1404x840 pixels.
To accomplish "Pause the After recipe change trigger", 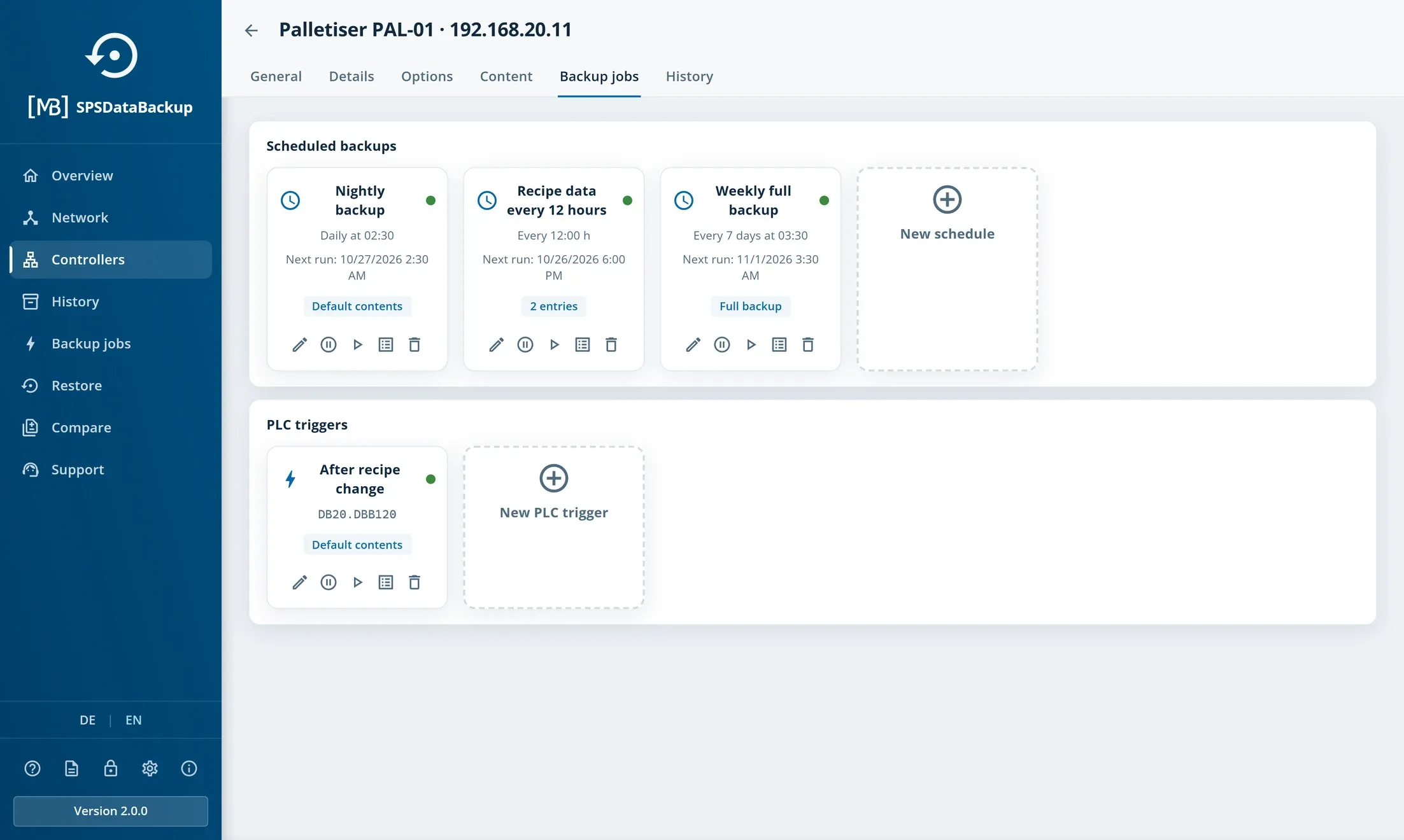I will (329, 582).
